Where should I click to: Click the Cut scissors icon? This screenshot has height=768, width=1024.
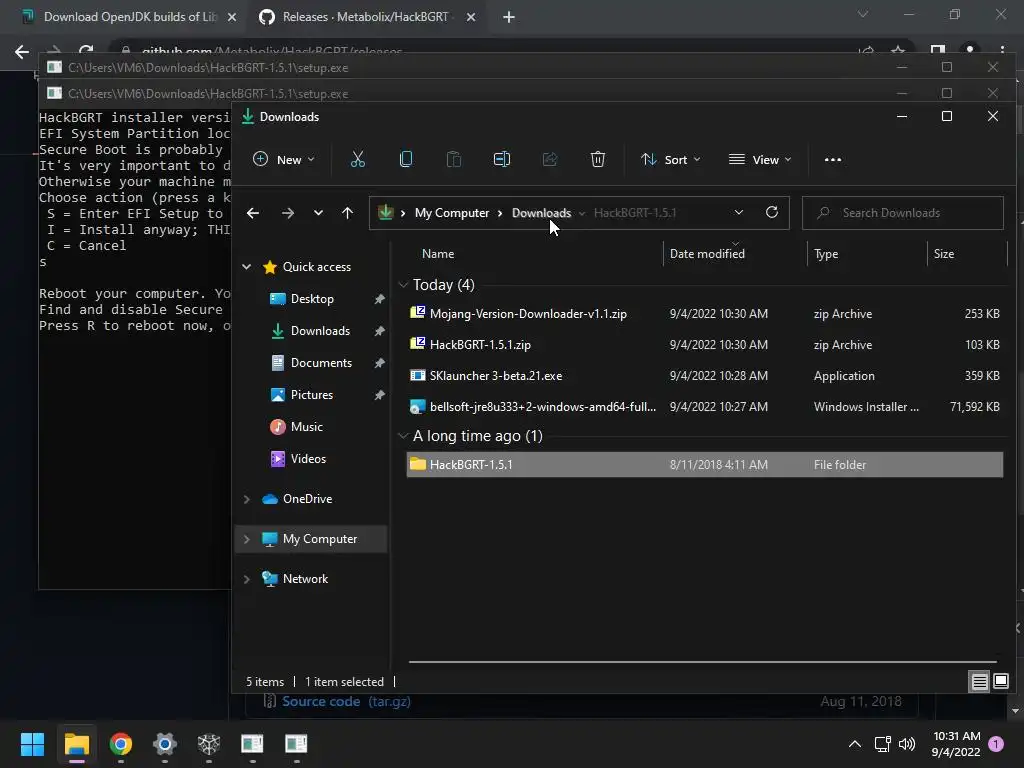pyautogui.click(x=357, y=159)
